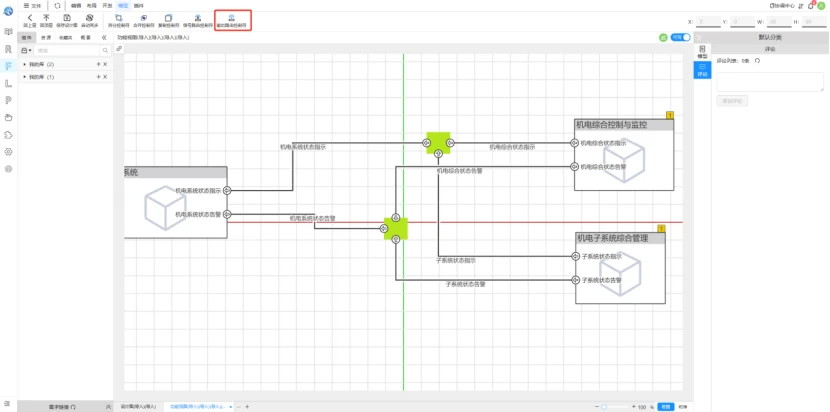Click the copy control icon (复制控制符)

point(168,18)
